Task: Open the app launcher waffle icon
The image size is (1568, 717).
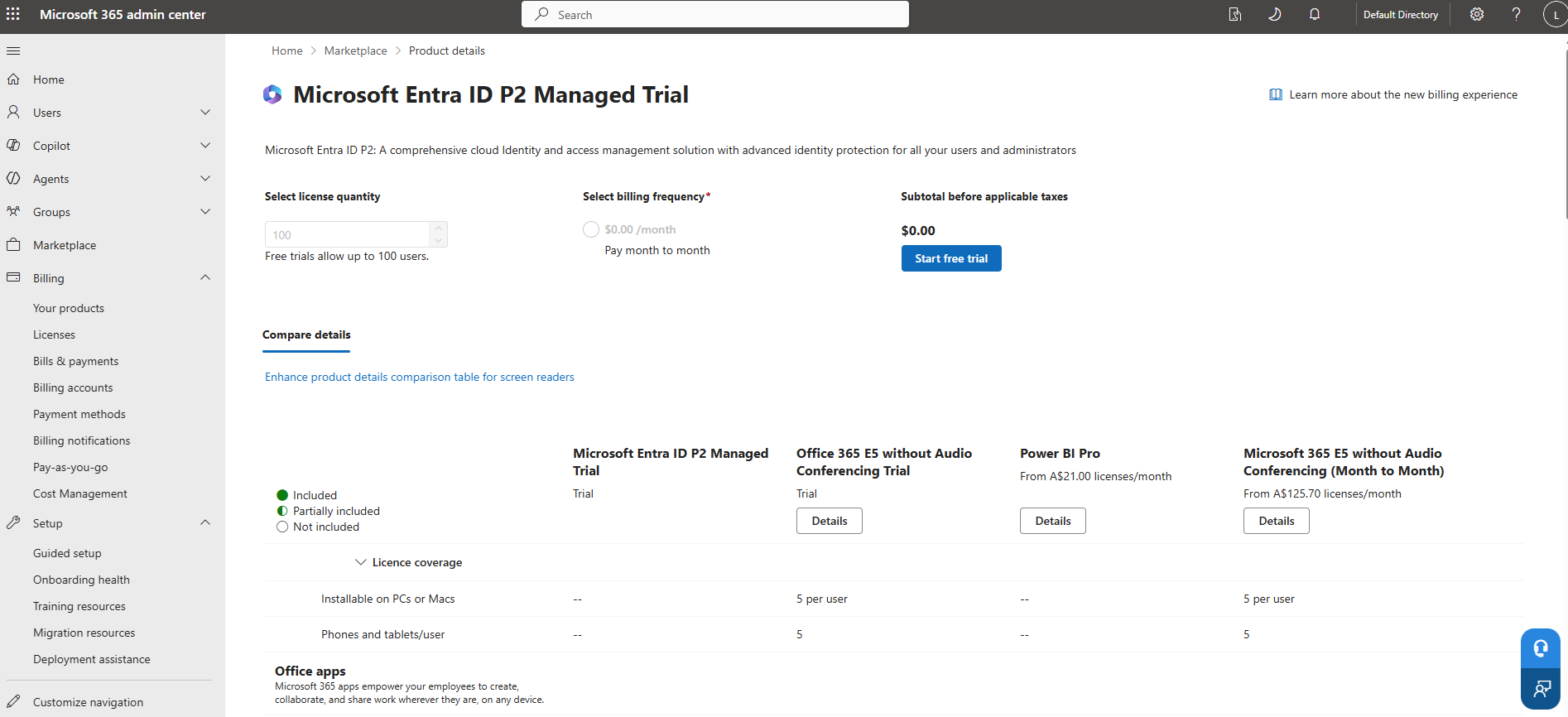Action: [13, 14]
